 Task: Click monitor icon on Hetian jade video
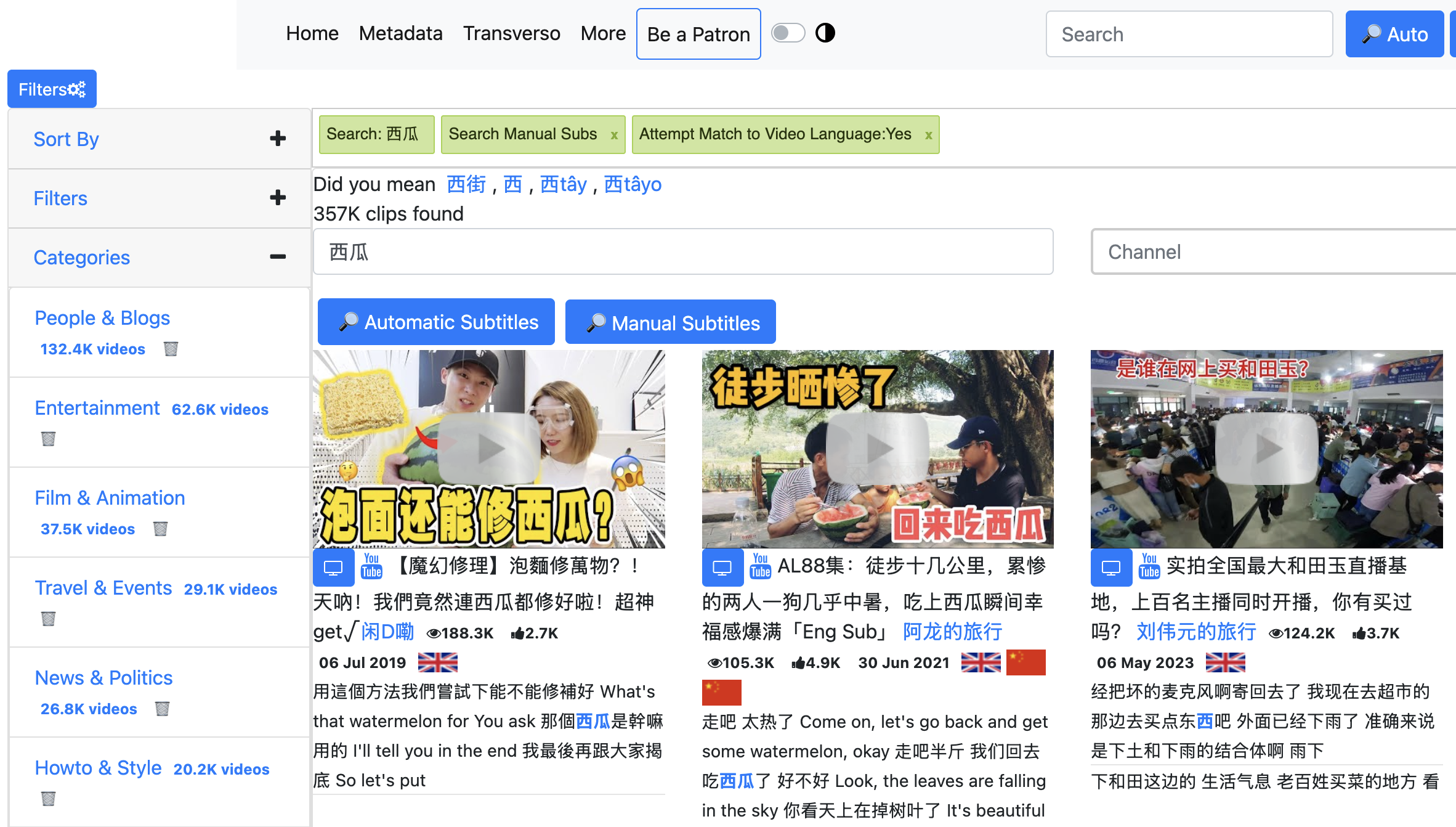click(1110, 568)
